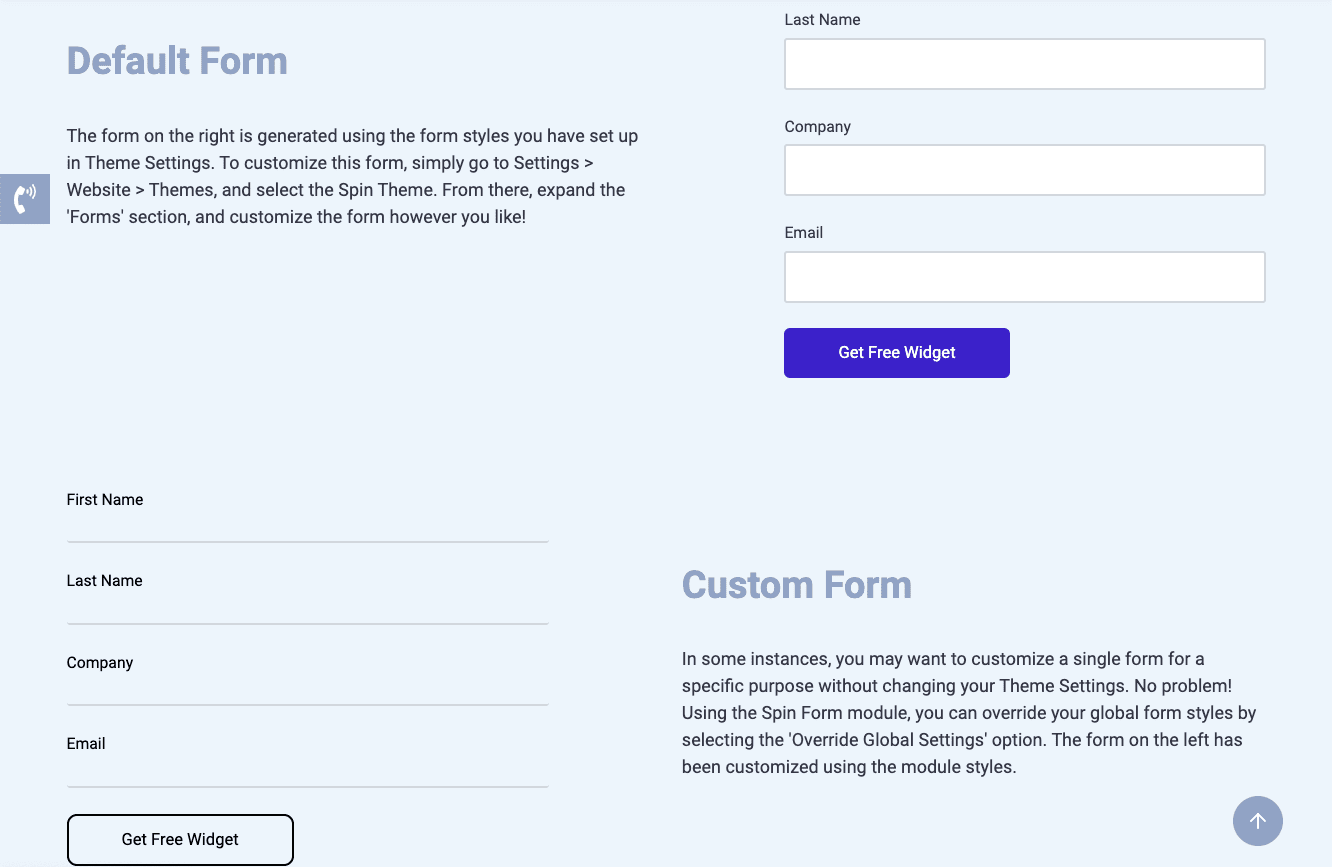Click the Get Free Widget button under Email

tap(896, 352)
